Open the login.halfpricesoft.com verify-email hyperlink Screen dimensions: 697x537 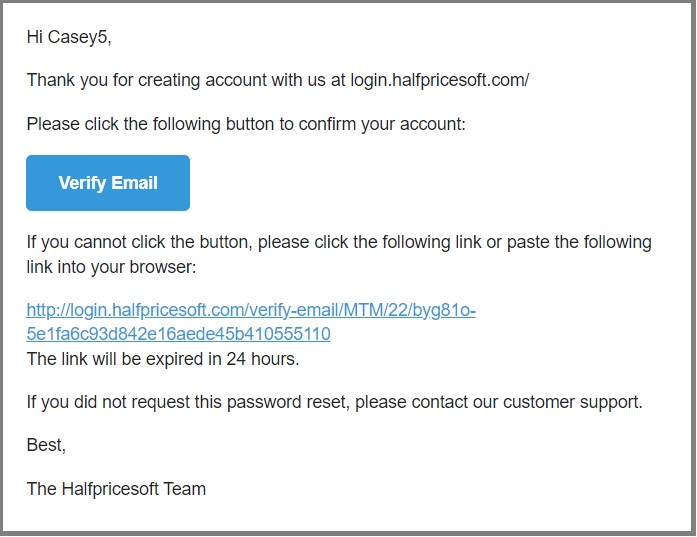click(250, 311)
